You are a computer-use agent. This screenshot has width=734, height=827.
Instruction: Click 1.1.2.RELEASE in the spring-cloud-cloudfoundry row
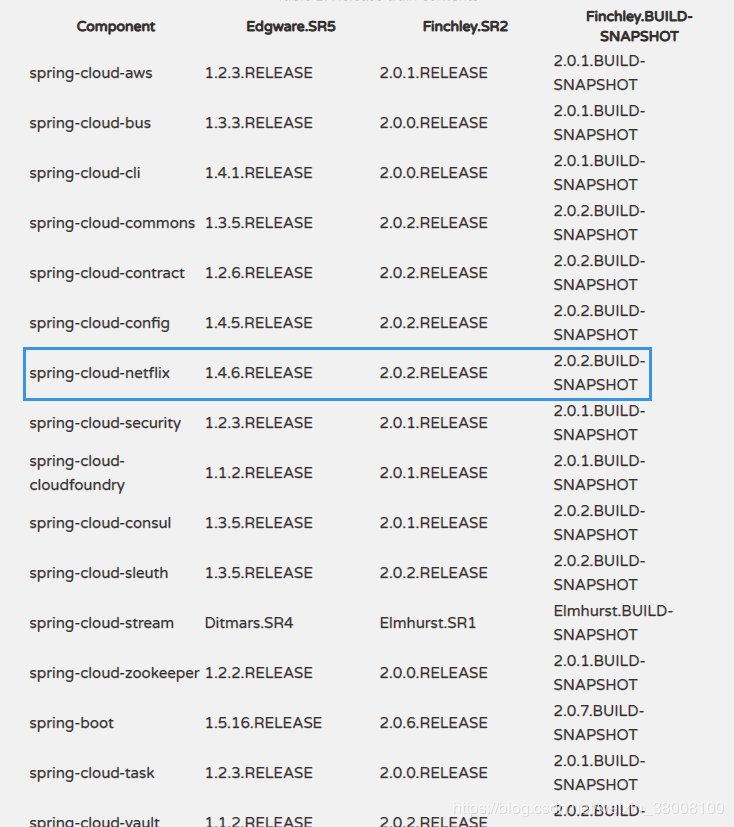258,473
